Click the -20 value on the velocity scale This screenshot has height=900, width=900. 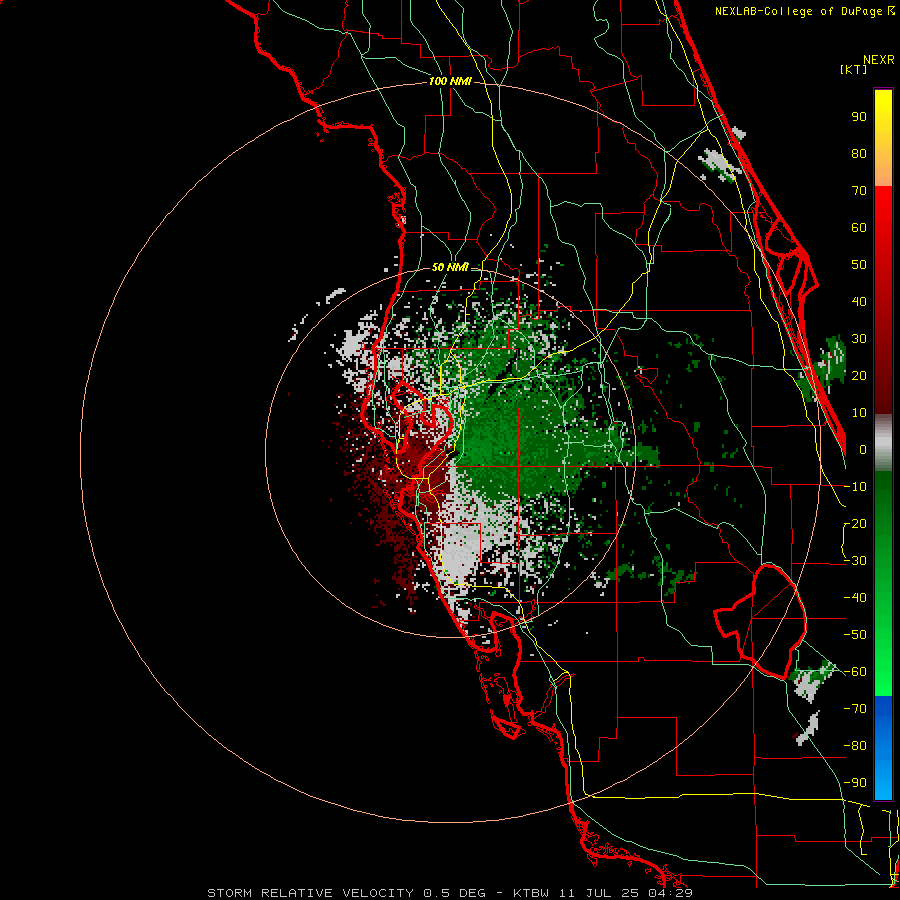point(855,524)
